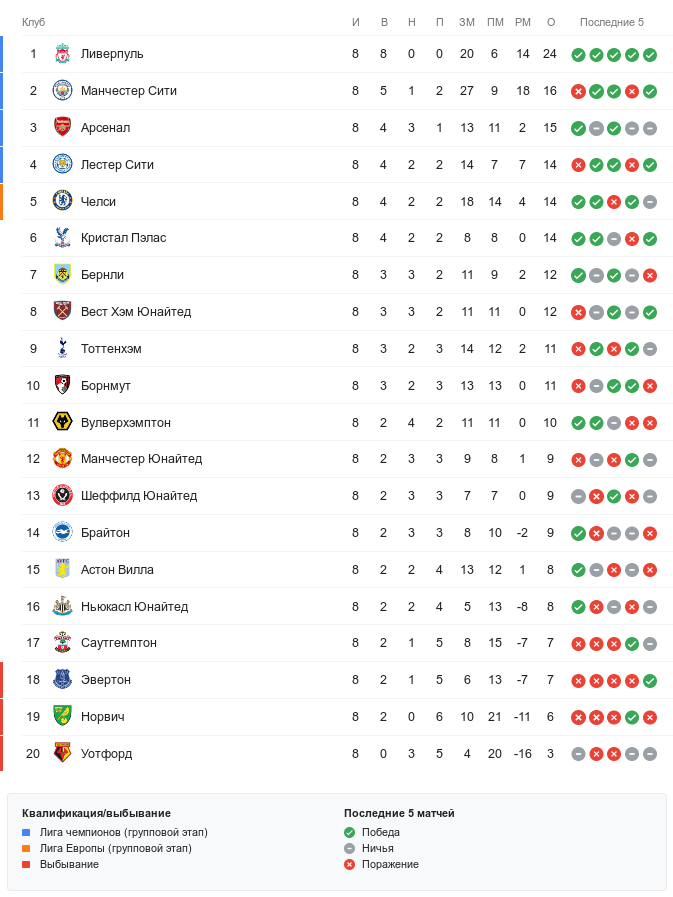The image size is (673, 897).
Task: Click the Arsenal cannon crest
Action: click(x=62, y=128)
